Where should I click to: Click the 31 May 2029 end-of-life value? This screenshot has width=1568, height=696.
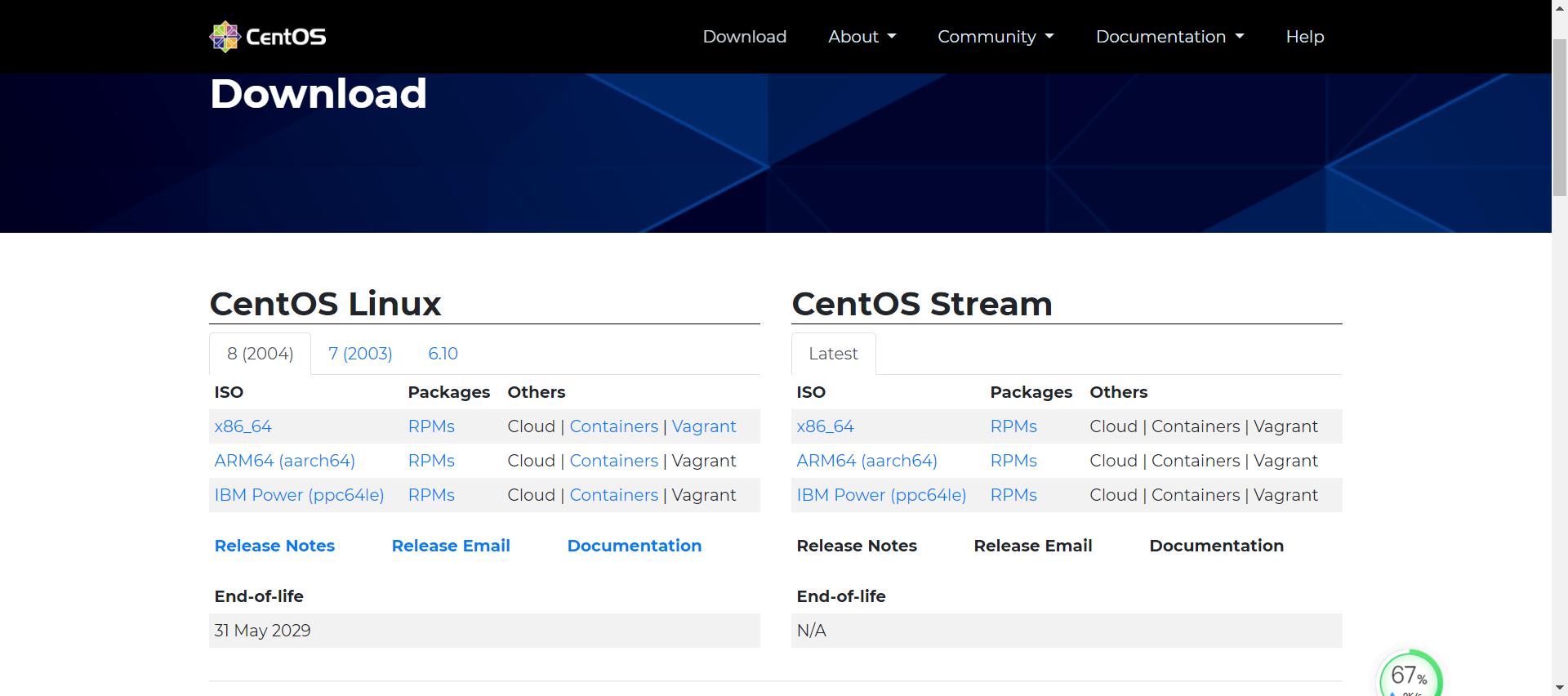pos(262,631)
